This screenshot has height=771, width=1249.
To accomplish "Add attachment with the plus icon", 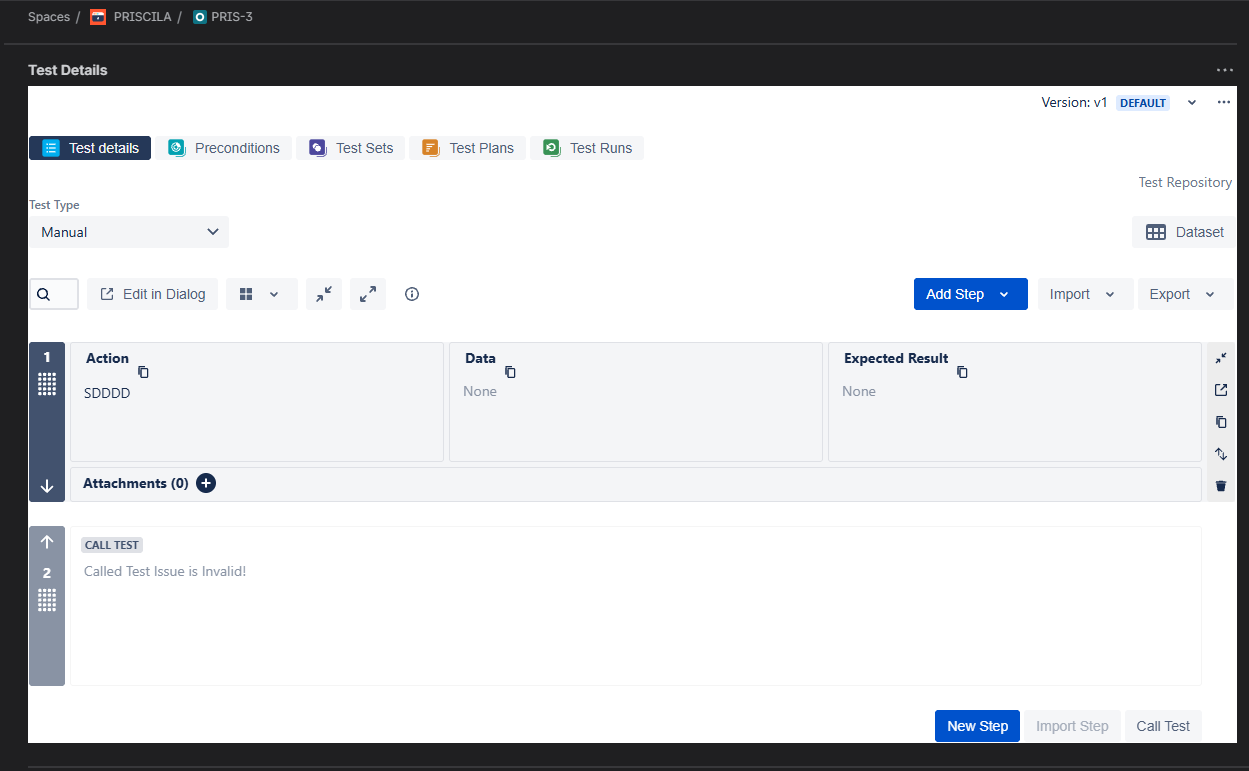I will 206,483.
